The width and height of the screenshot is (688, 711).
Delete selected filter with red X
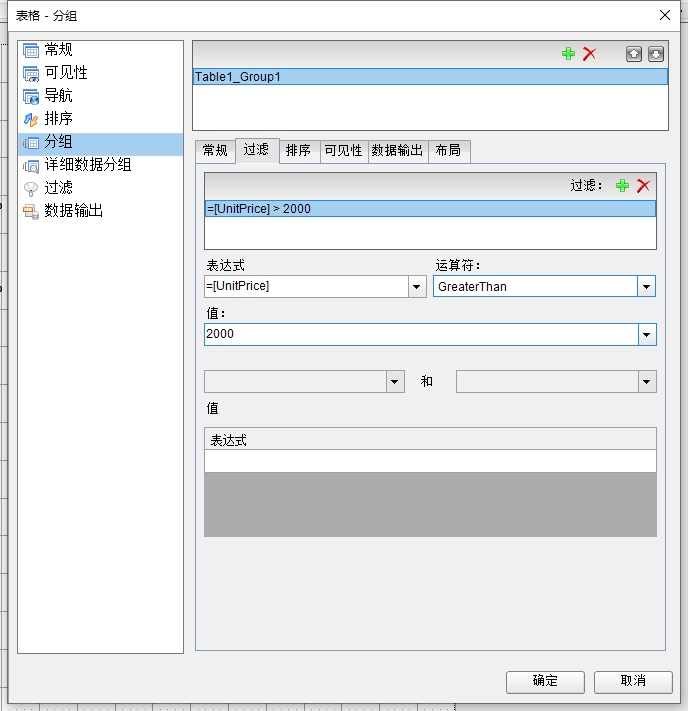643,186
